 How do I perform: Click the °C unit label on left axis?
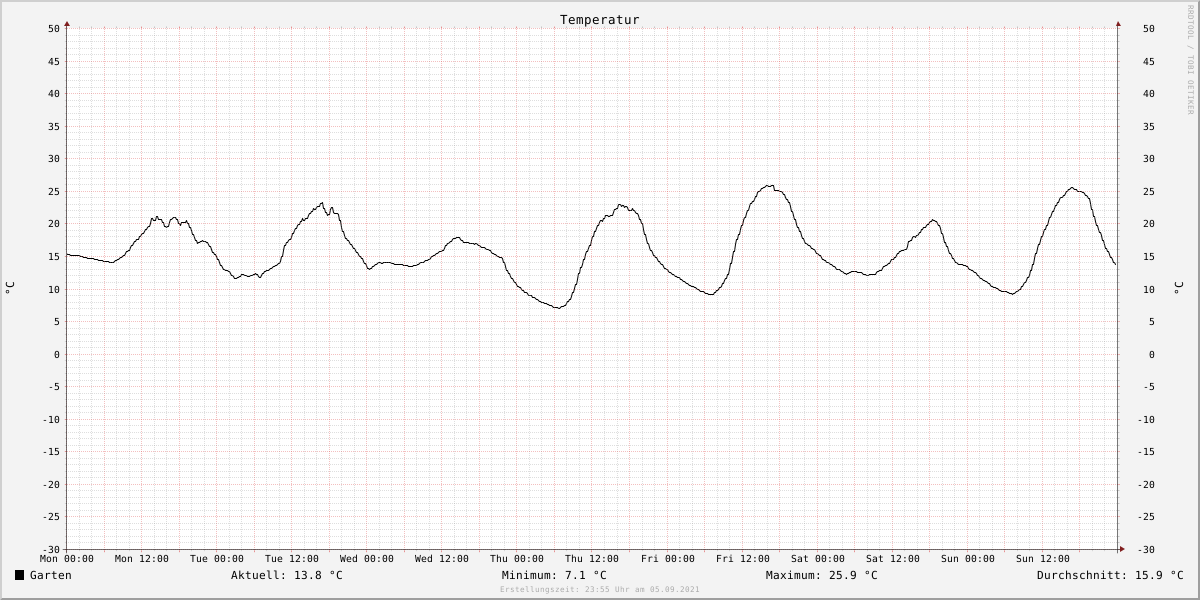[10, 288]
